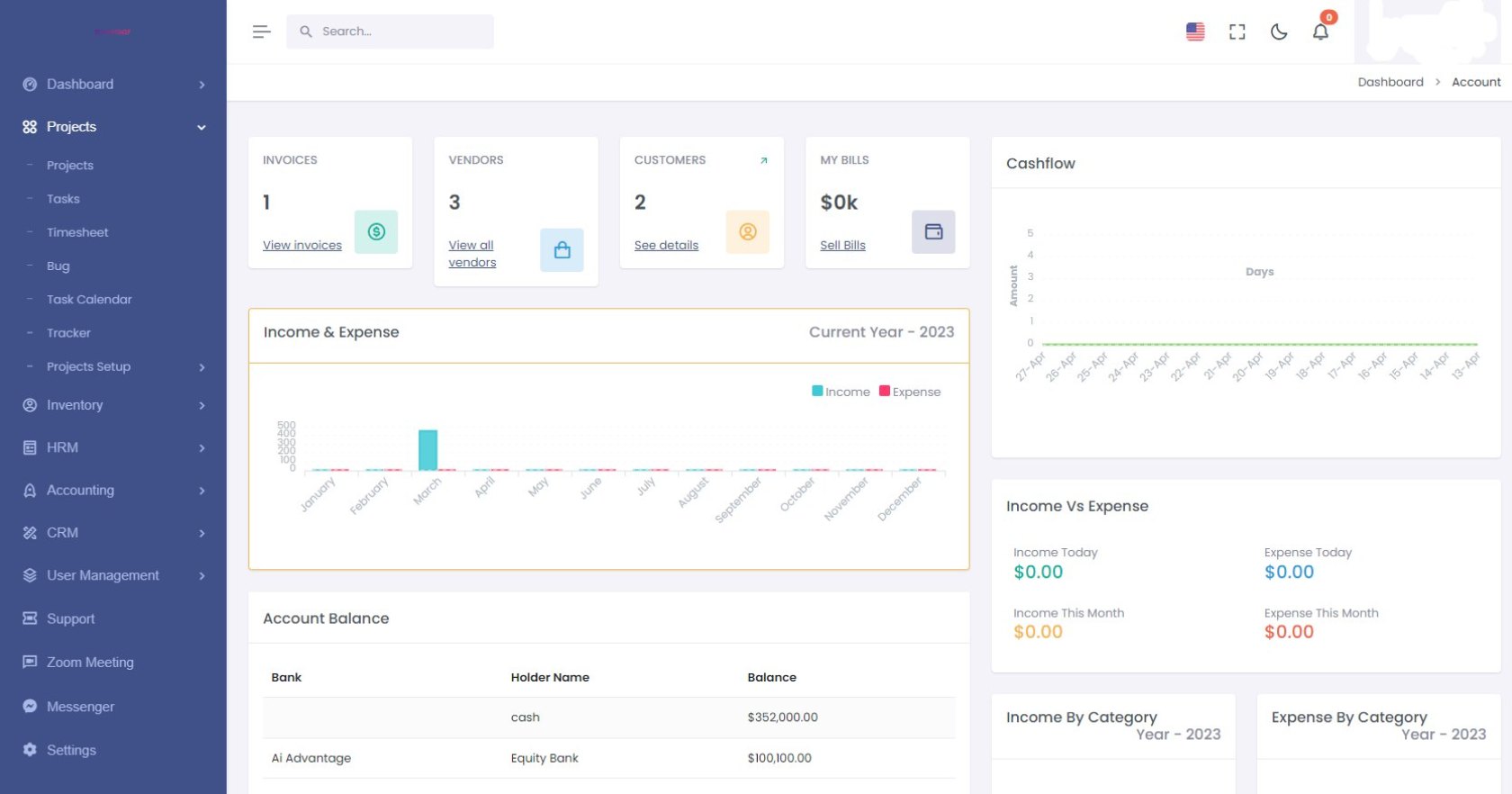Screen dimensions: 1512x794
Task: Click the View invoices link
Action: pos(302,245)
